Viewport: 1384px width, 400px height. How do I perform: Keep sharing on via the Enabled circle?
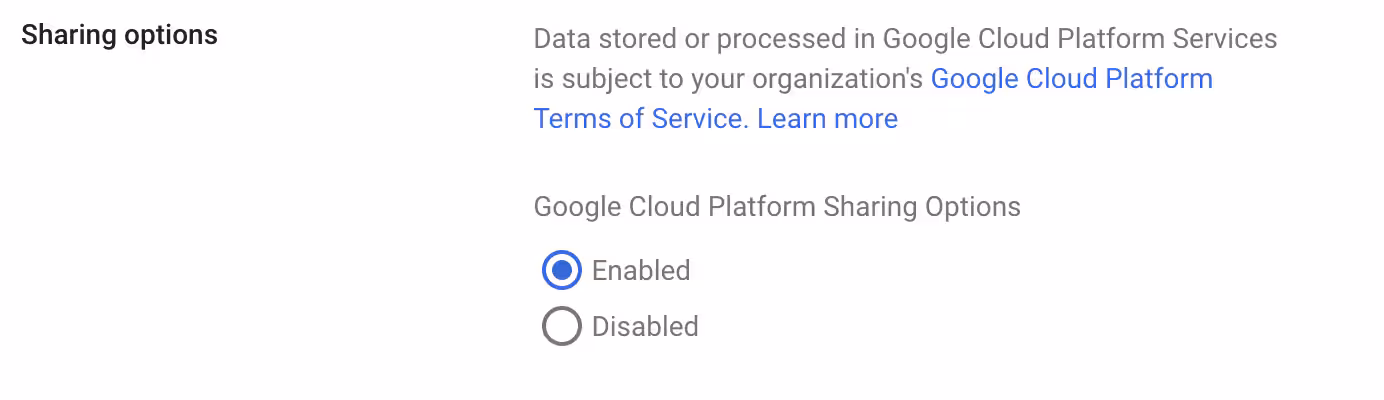561,270
